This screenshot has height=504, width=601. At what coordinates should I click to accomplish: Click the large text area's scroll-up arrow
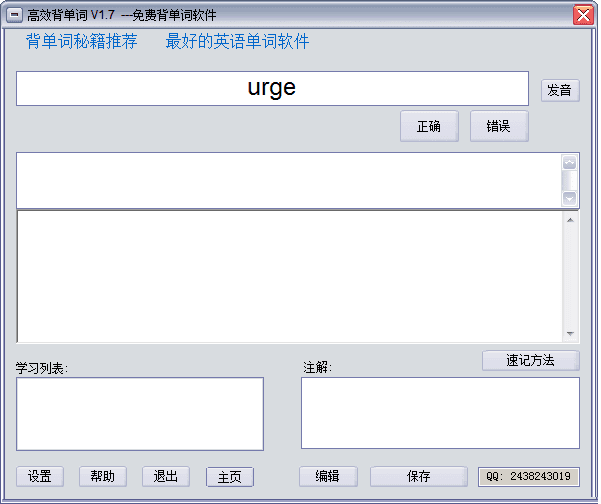[x=570, y=220]
